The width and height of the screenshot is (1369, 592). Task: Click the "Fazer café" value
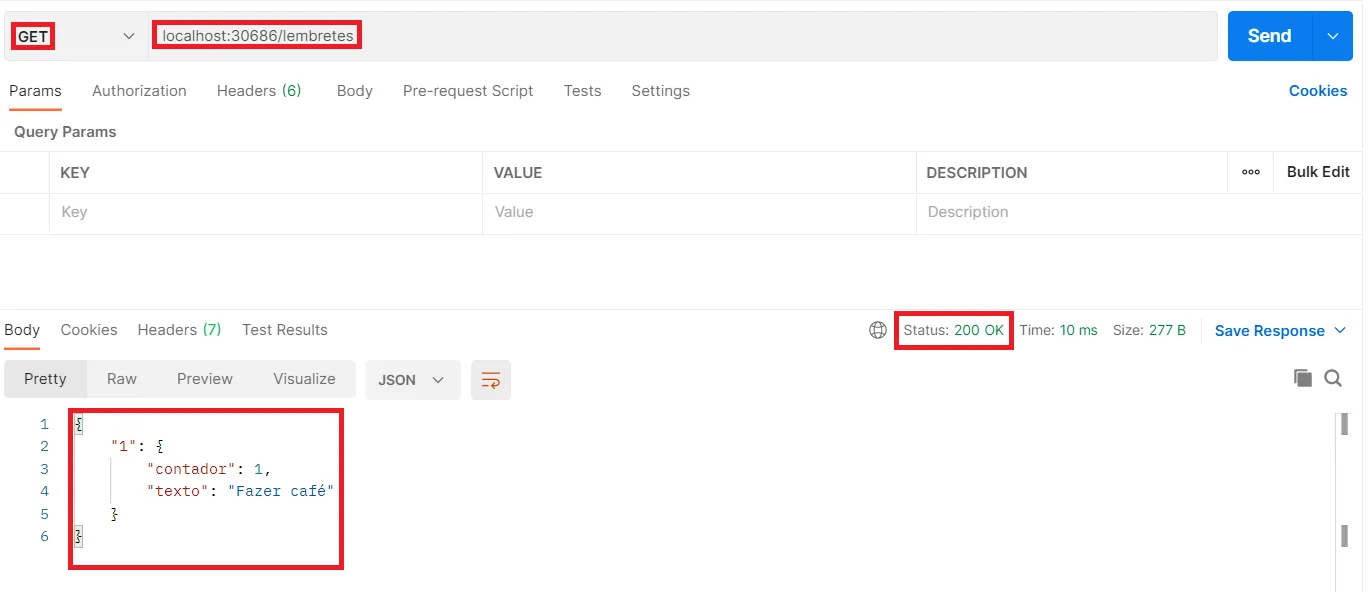[280, 491]
